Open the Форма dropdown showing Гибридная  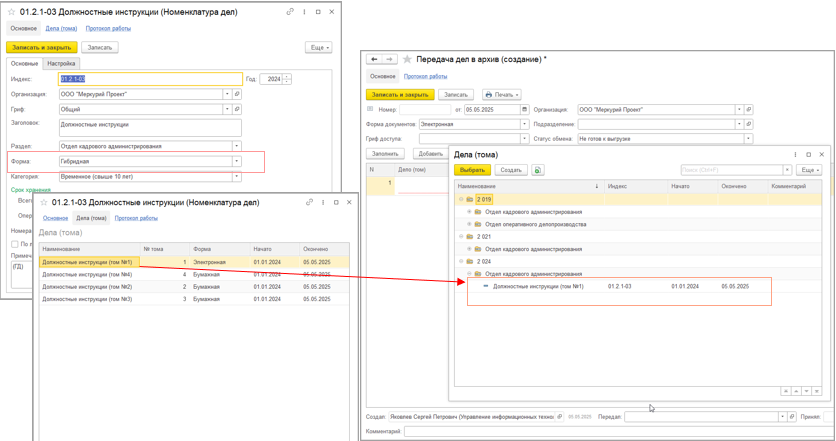[x=237, y=161]
